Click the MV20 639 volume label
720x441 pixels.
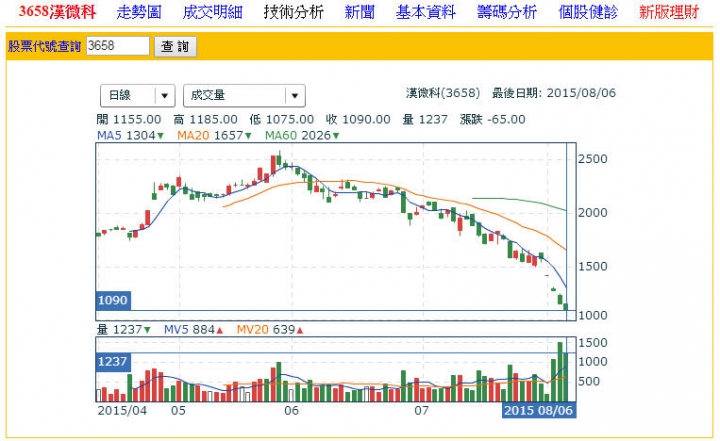(x=270, y=329)
